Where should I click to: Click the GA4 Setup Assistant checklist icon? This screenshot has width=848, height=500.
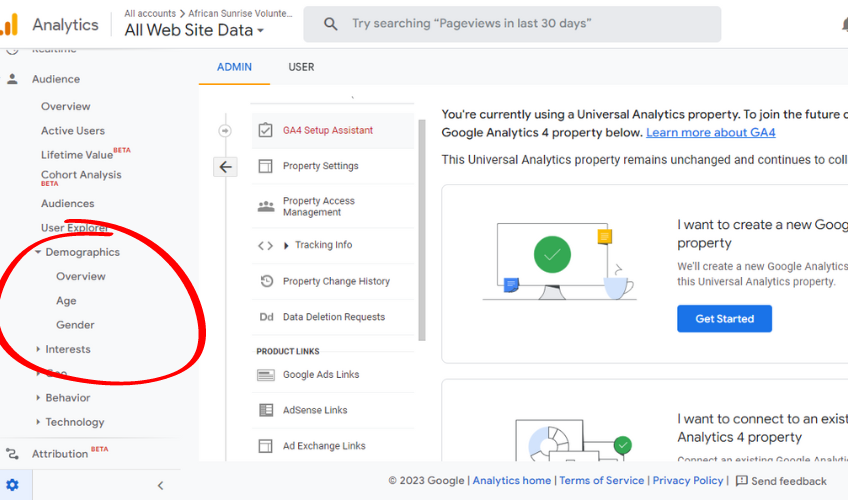pos(266,130)
